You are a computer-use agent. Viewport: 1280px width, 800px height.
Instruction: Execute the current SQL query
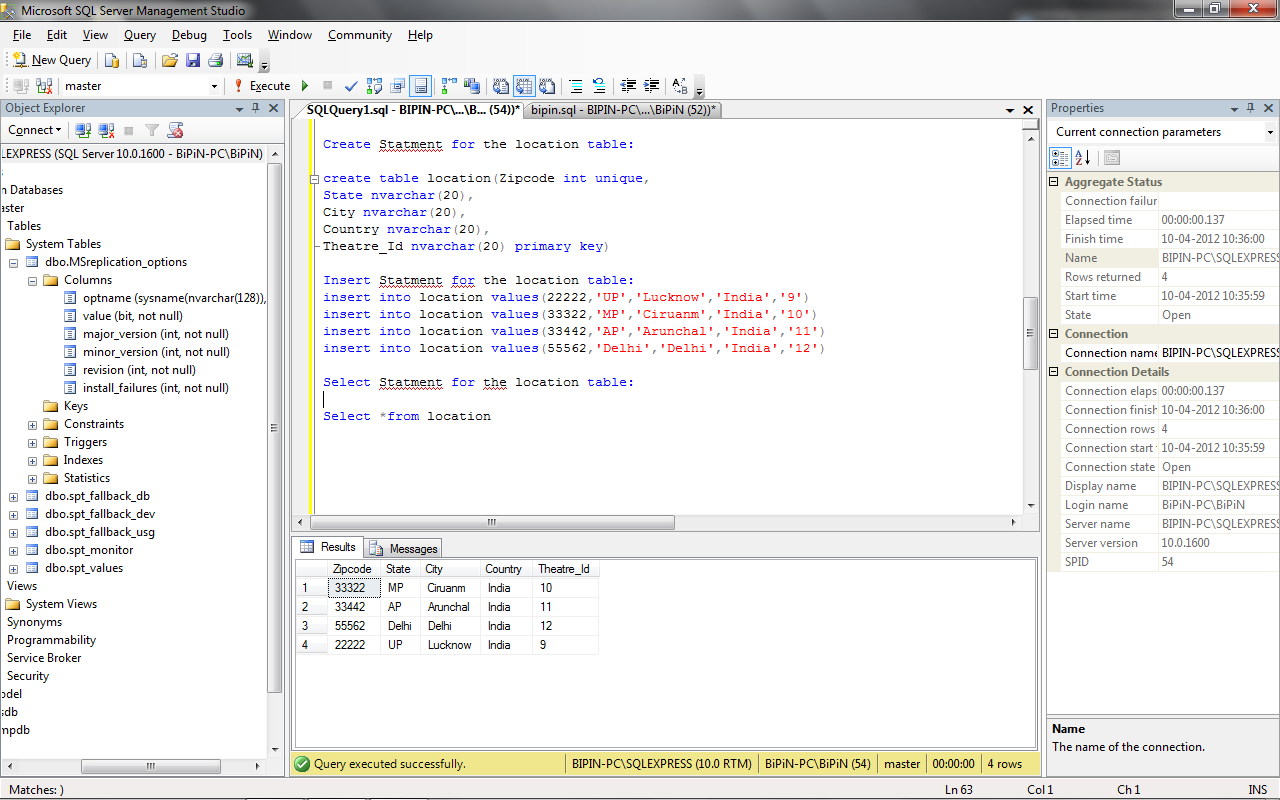[262, 86]
